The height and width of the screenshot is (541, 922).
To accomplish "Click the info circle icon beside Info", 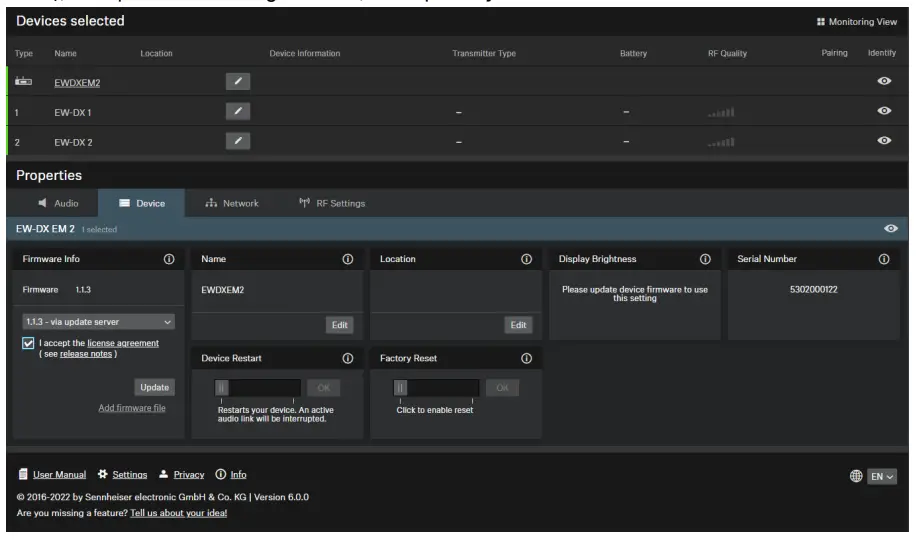I will click(x=221, y=474).
